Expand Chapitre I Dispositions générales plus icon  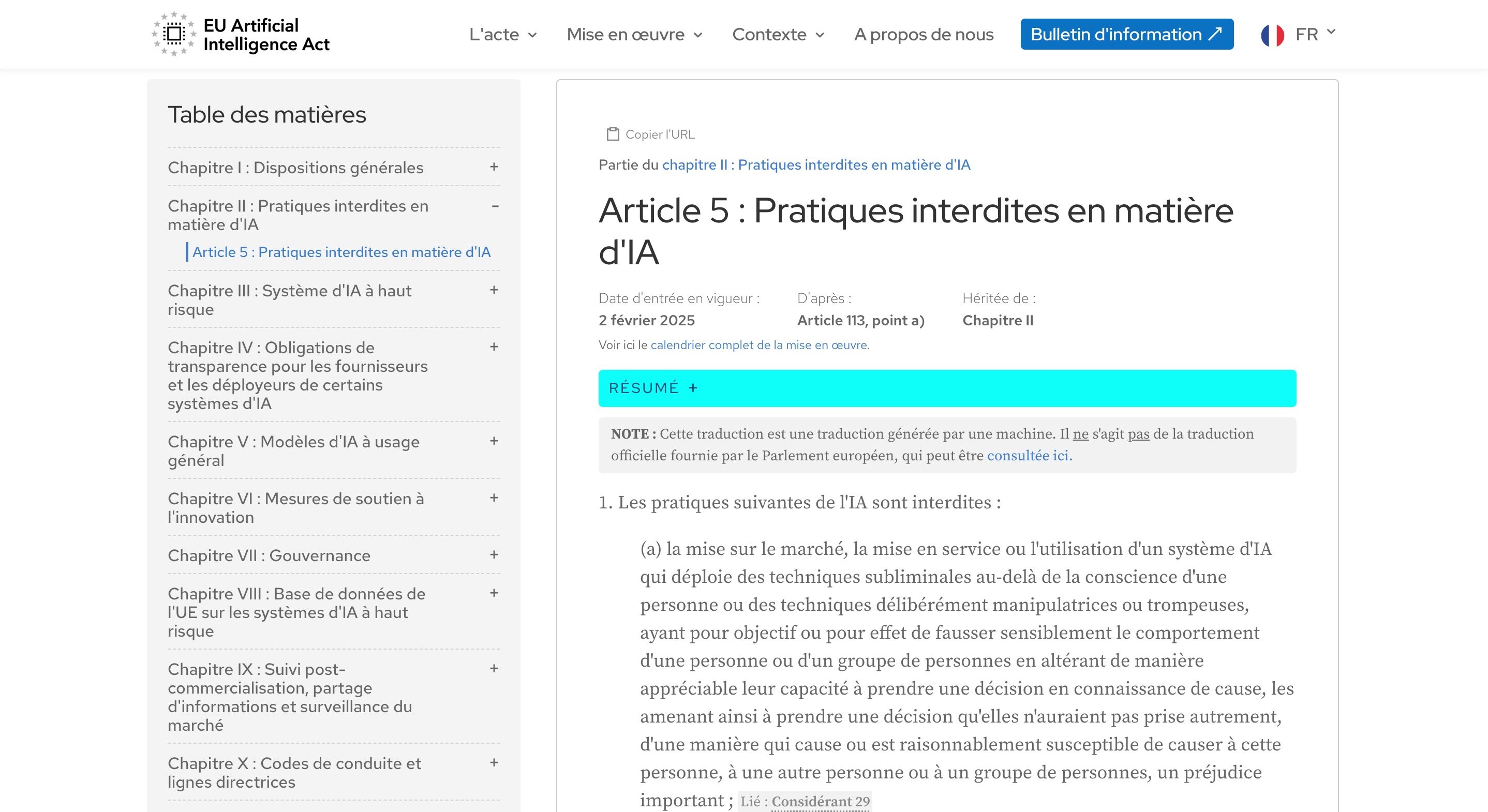click(494, 167)
